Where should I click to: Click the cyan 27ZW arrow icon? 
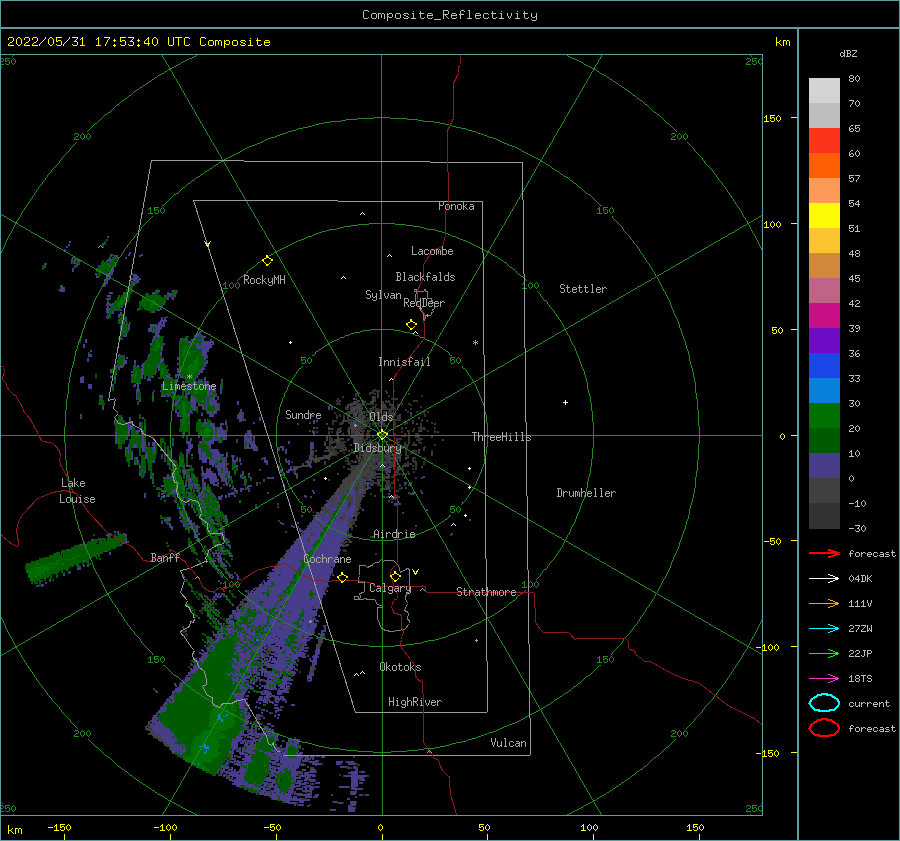824,629
